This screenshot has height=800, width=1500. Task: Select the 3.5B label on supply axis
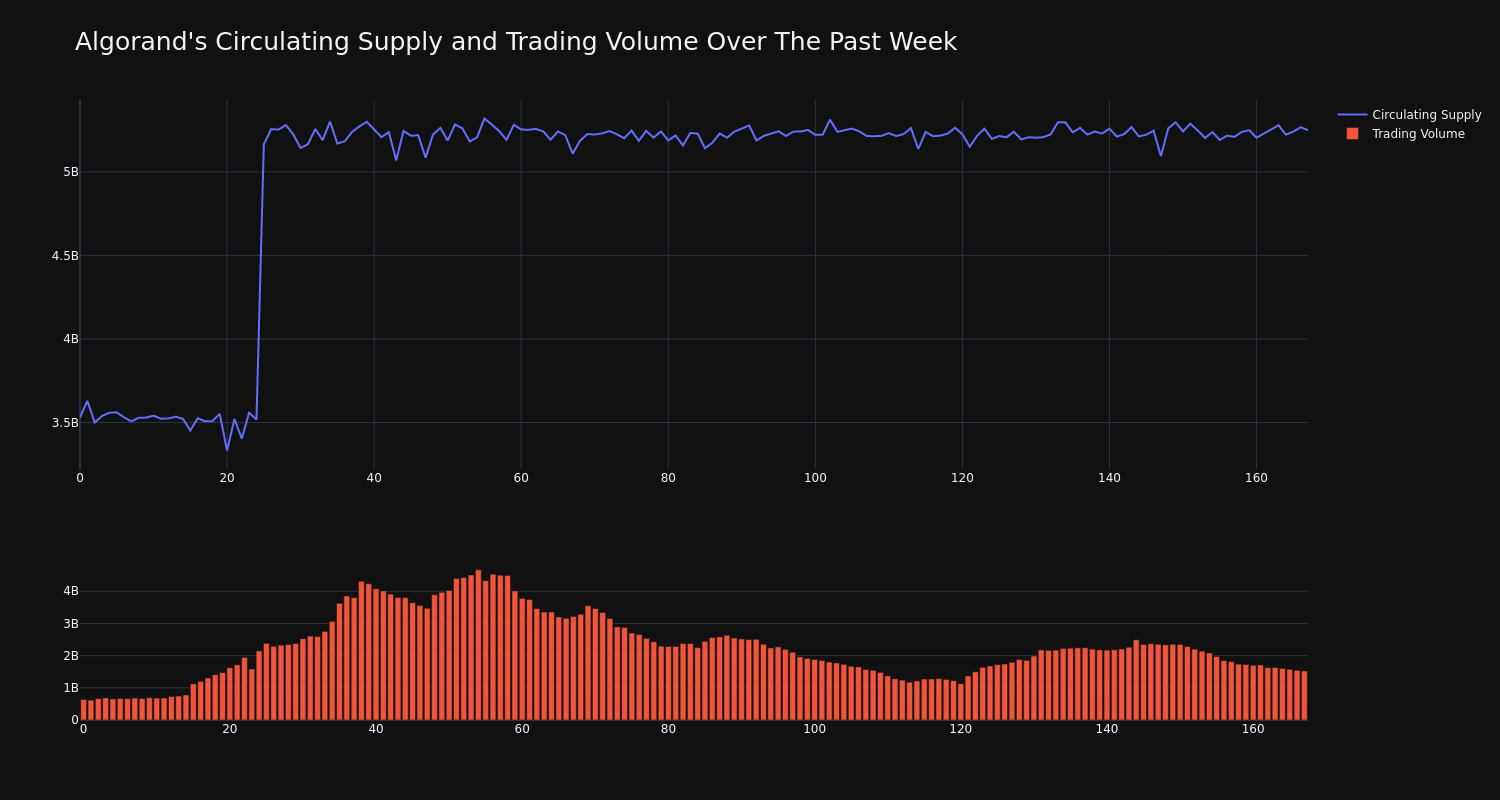[65, 423]
